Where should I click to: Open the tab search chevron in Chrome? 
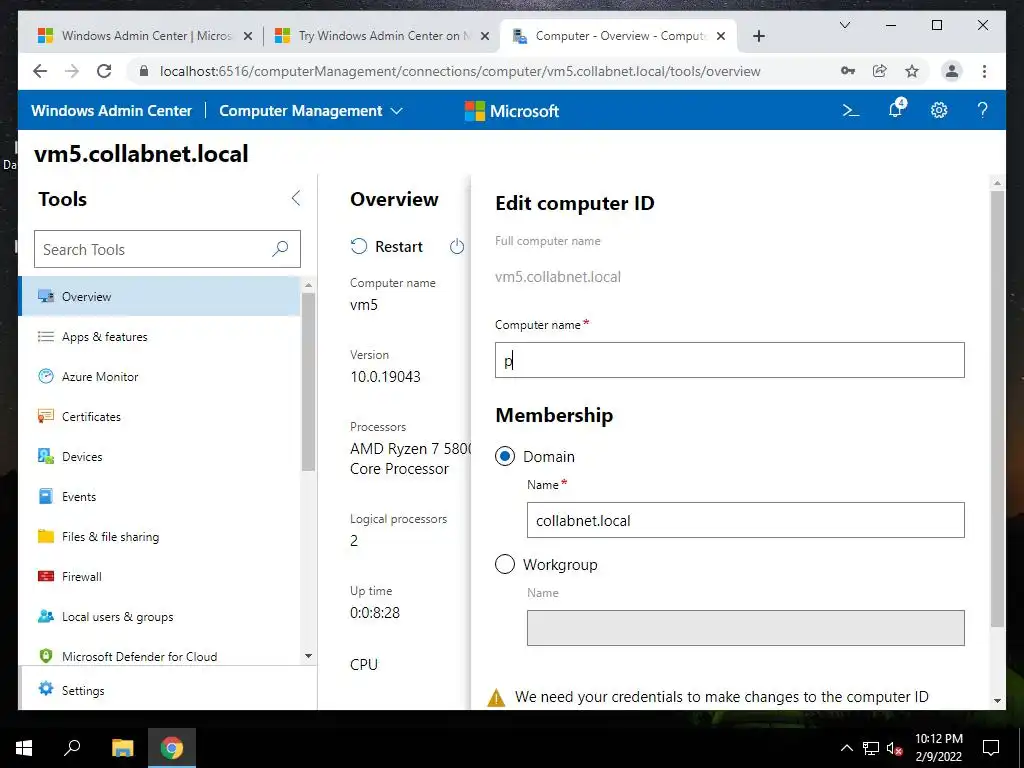coord(844,25)
